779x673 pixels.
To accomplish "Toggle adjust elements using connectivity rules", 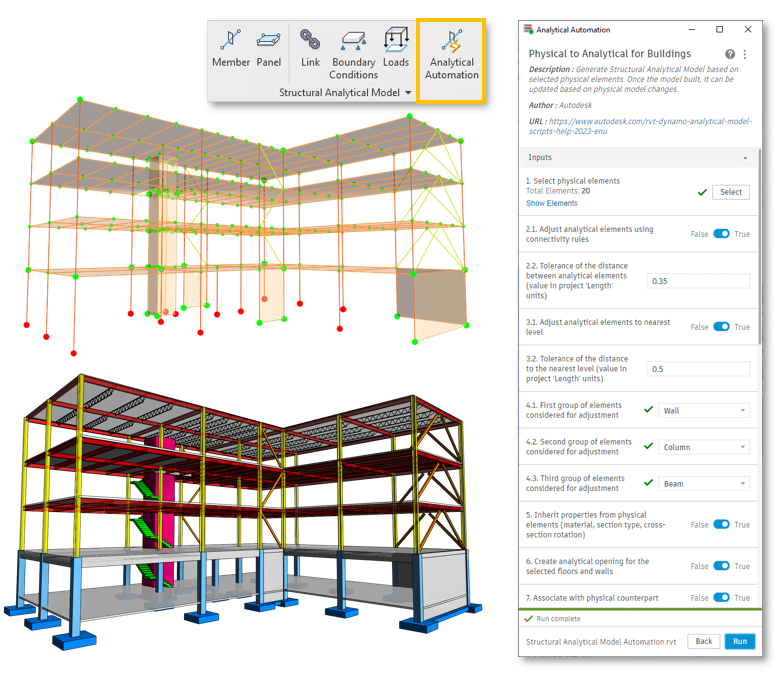I will tap(721, 234).
